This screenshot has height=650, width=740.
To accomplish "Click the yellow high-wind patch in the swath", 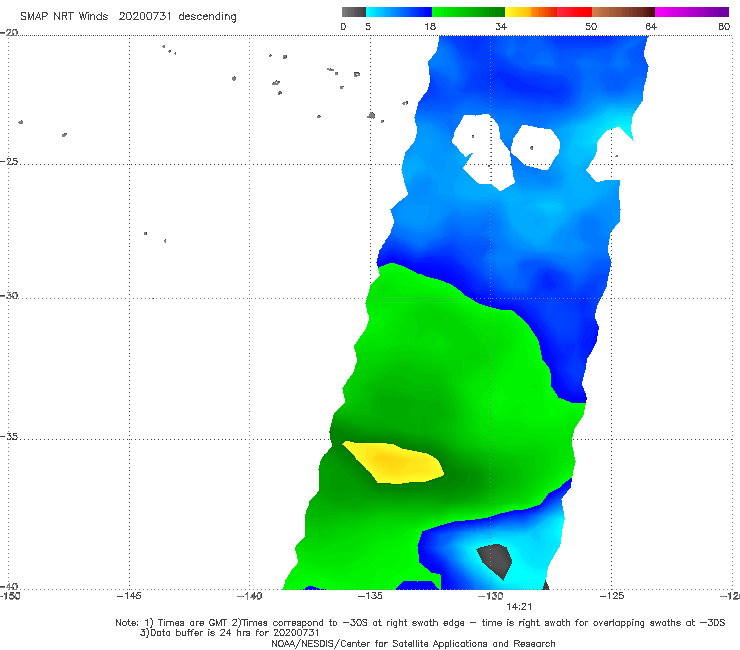I will click(393, 463).
